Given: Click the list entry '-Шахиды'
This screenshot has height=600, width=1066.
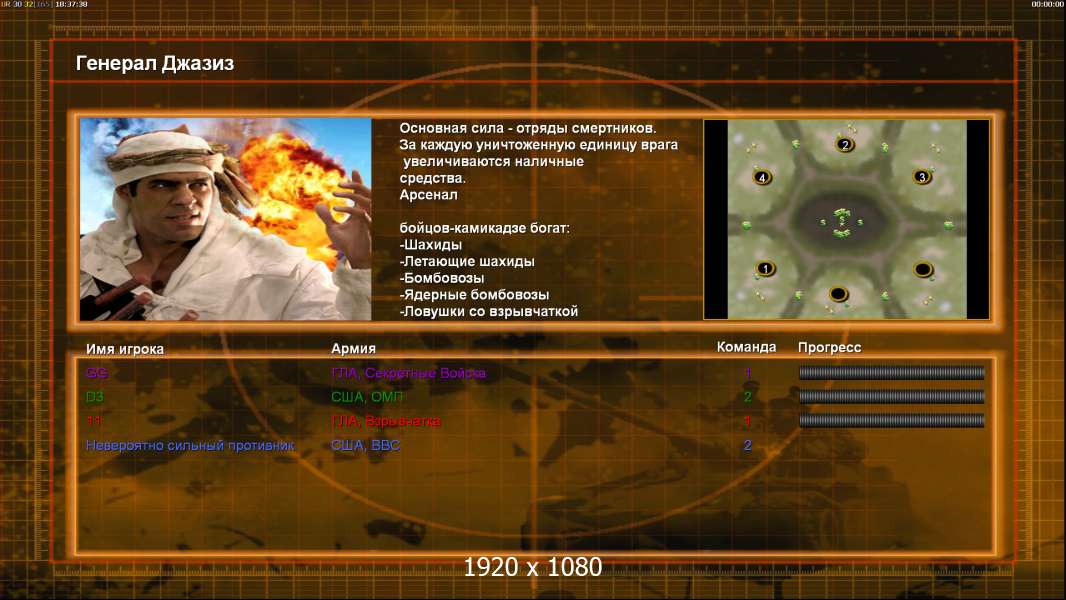Looking at the screenshot, I should 430,245.
